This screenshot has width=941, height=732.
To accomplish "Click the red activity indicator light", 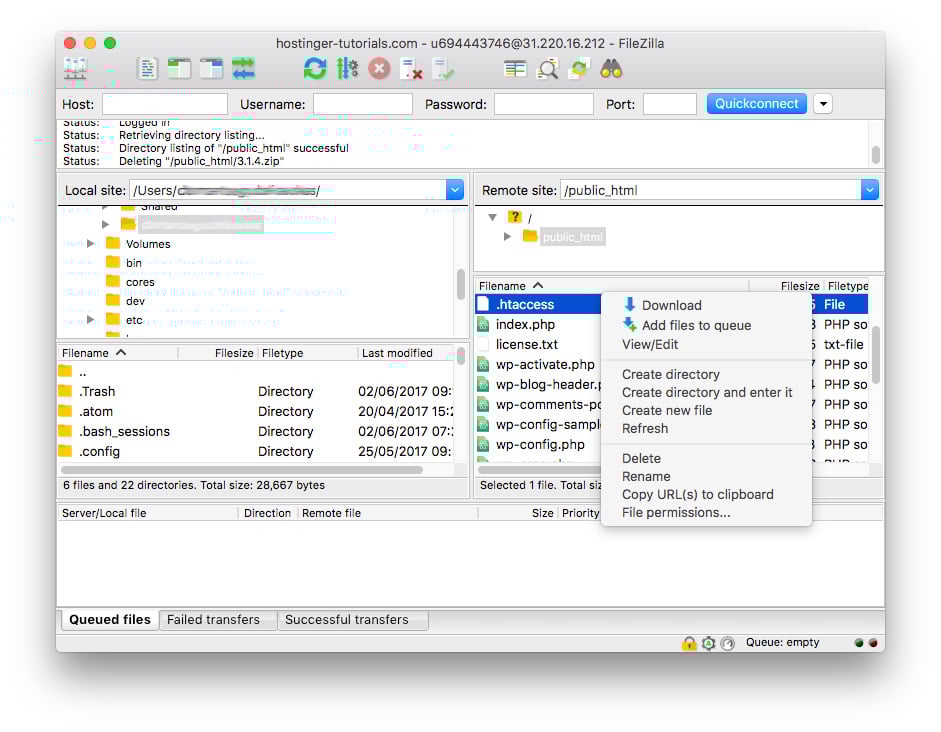I will click(873, 643).
